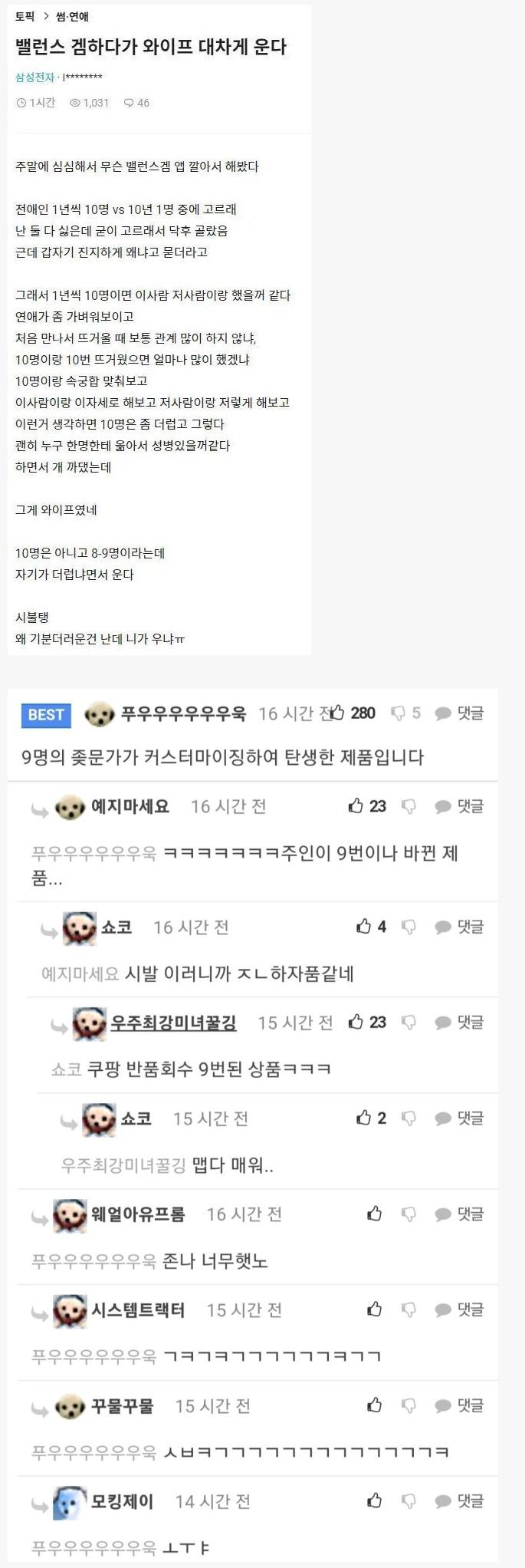Open 모킹제이's blue avatar
Image resolution: width=525 pixels, height=1568 pixels.
point(70,1502)
